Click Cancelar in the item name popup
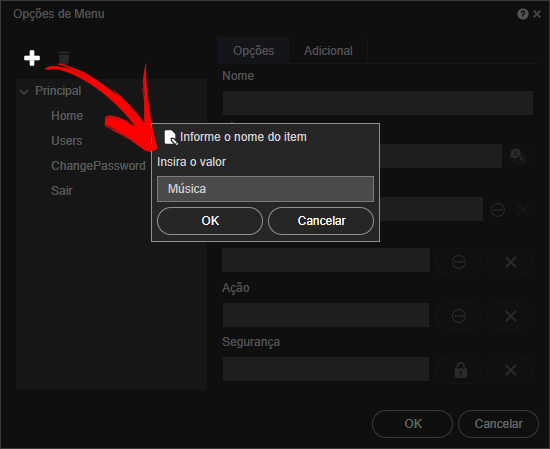The width and height of the screenshot is (550, 449). [x=321, y=221]
